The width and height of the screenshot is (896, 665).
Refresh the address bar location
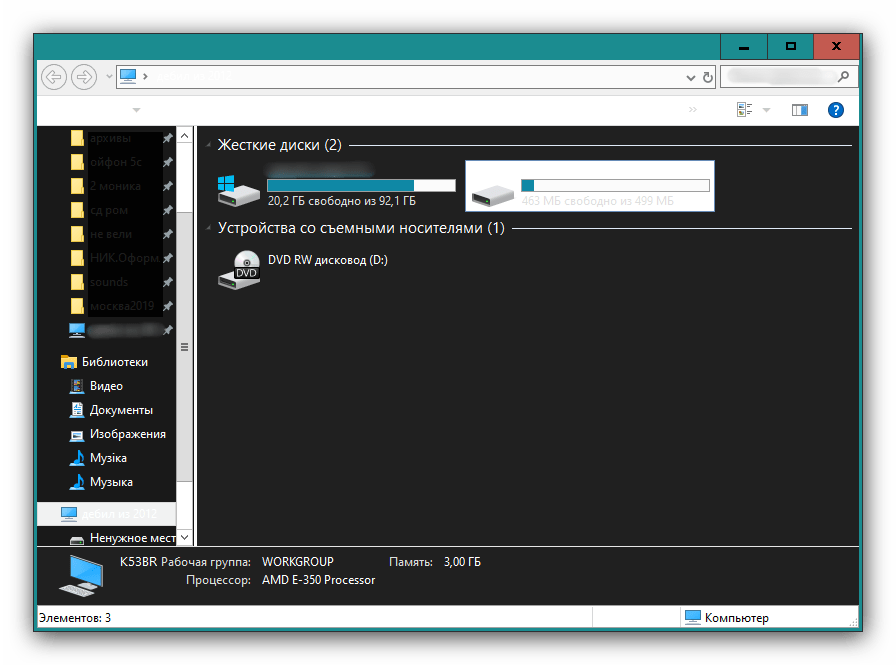pos(708,77)
